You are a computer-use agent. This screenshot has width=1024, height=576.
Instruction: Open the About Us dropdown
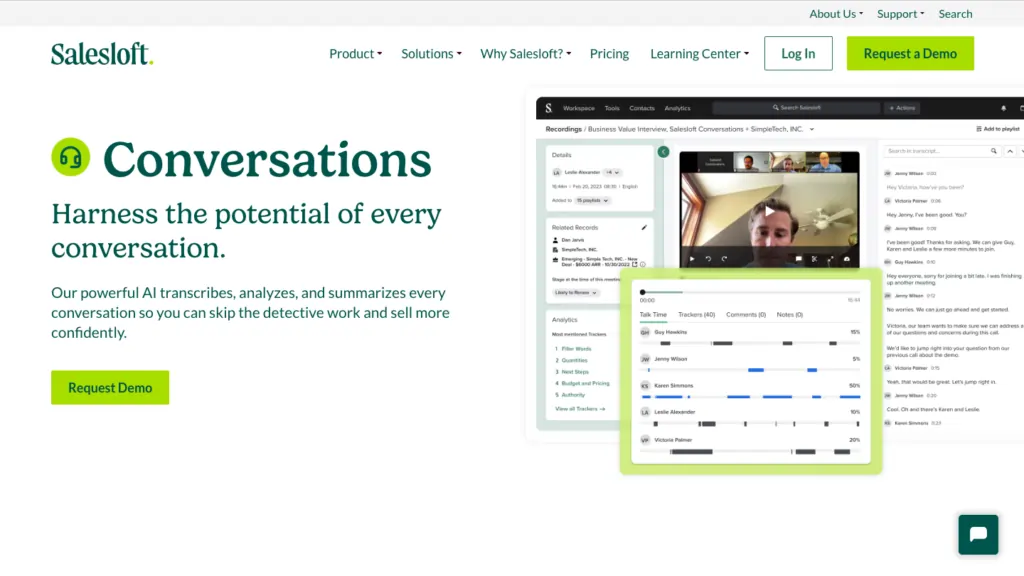[x=836, y=14]
